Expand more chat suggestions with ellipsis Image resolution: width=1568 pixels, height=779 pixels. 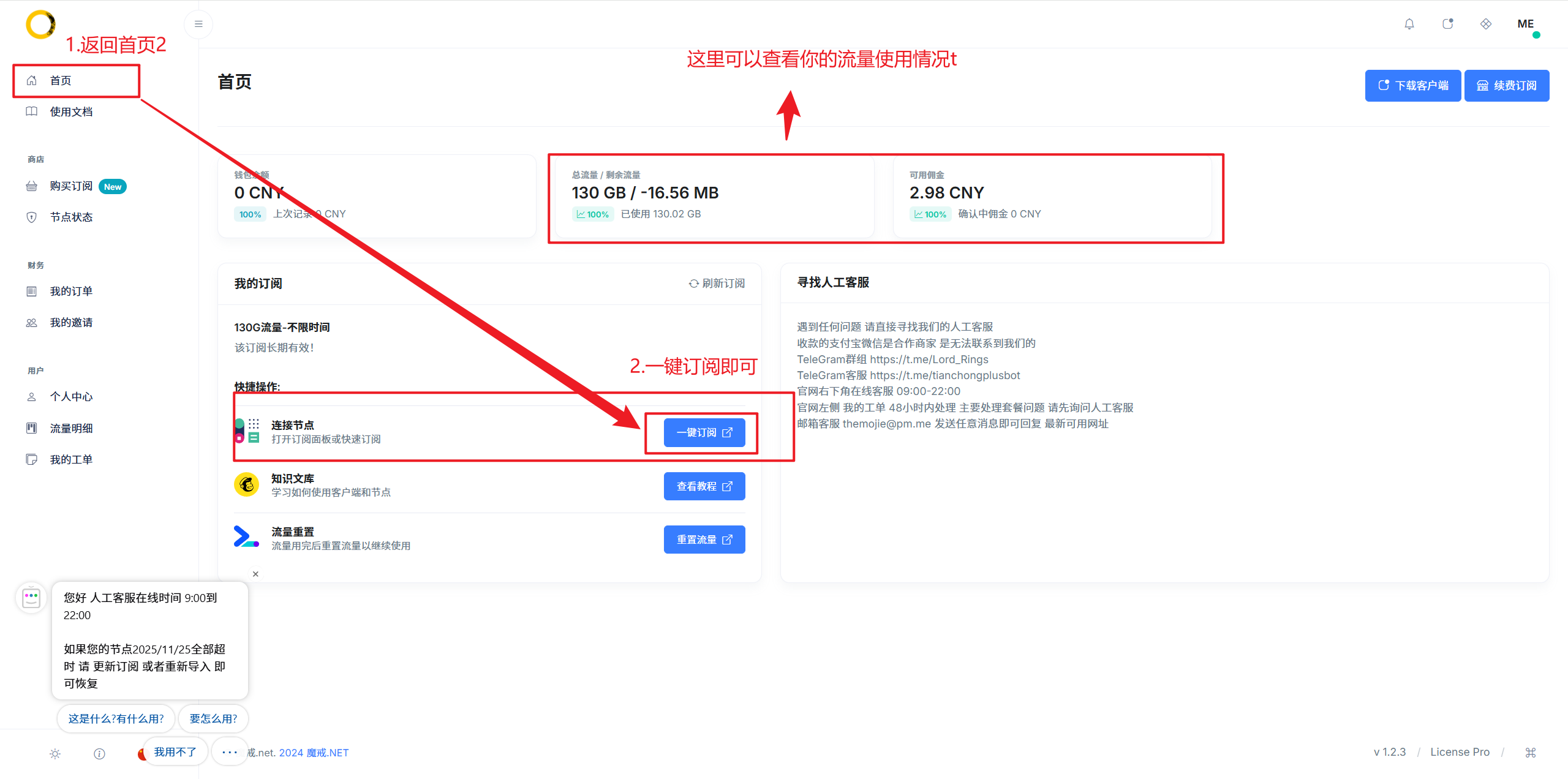230,752
